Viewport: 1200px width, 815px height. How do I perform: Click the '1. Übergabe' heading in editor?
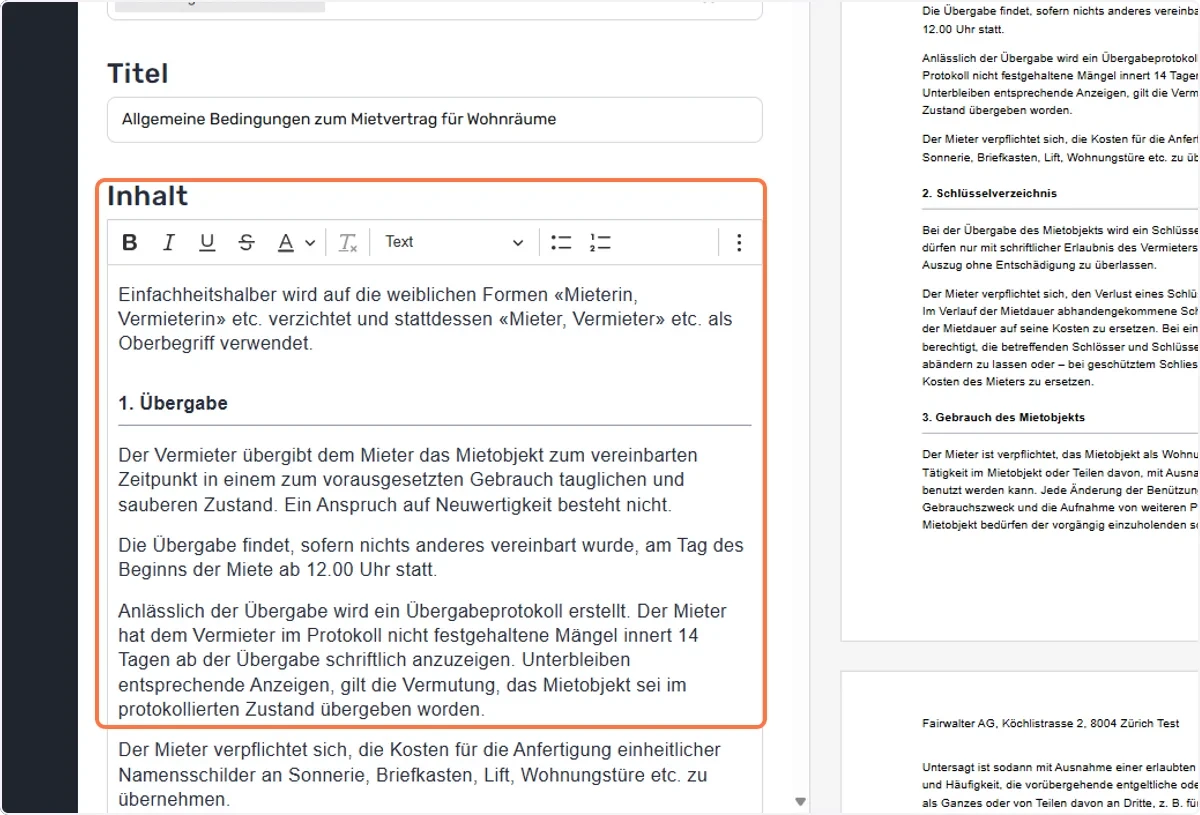(173, 404)
